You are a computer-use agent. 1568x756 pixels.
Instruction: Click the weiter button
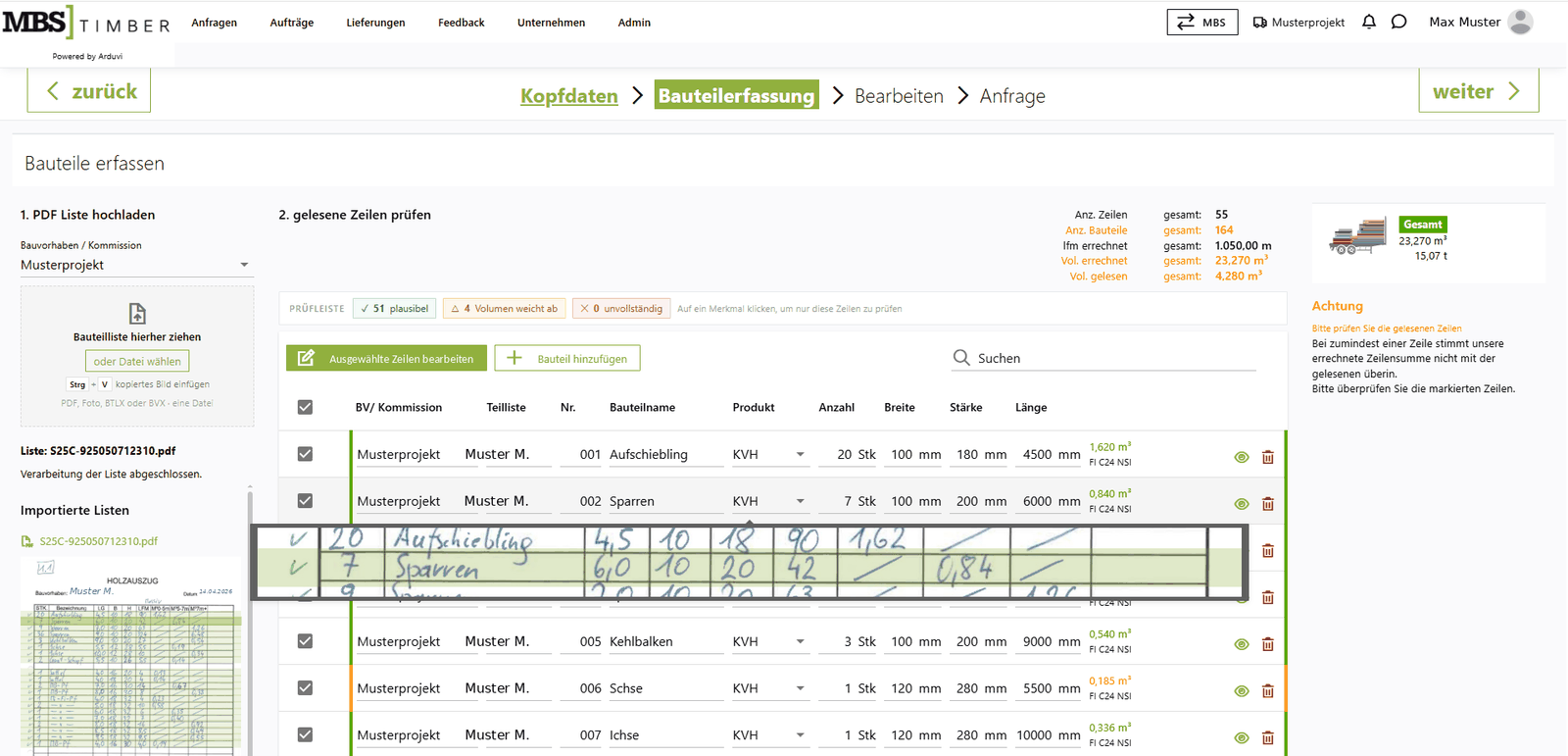1478,91
